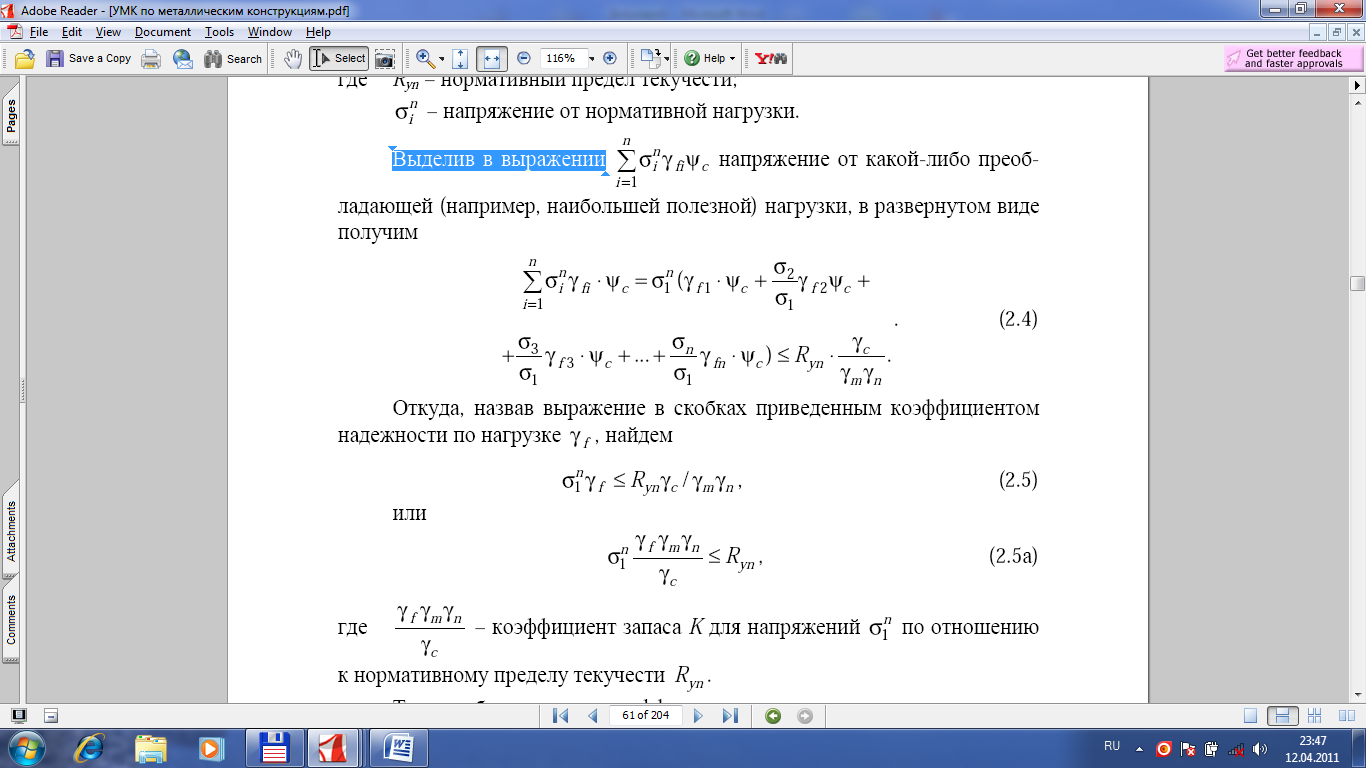Viewport: 1366px width, 768px height.
Task: Select the Hand tool
Action: [293, 58]
